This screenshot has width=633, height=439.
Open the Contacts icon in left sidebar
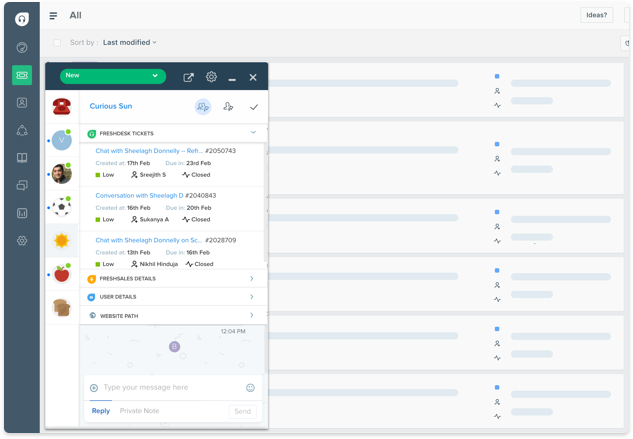[x=21, y=102]
